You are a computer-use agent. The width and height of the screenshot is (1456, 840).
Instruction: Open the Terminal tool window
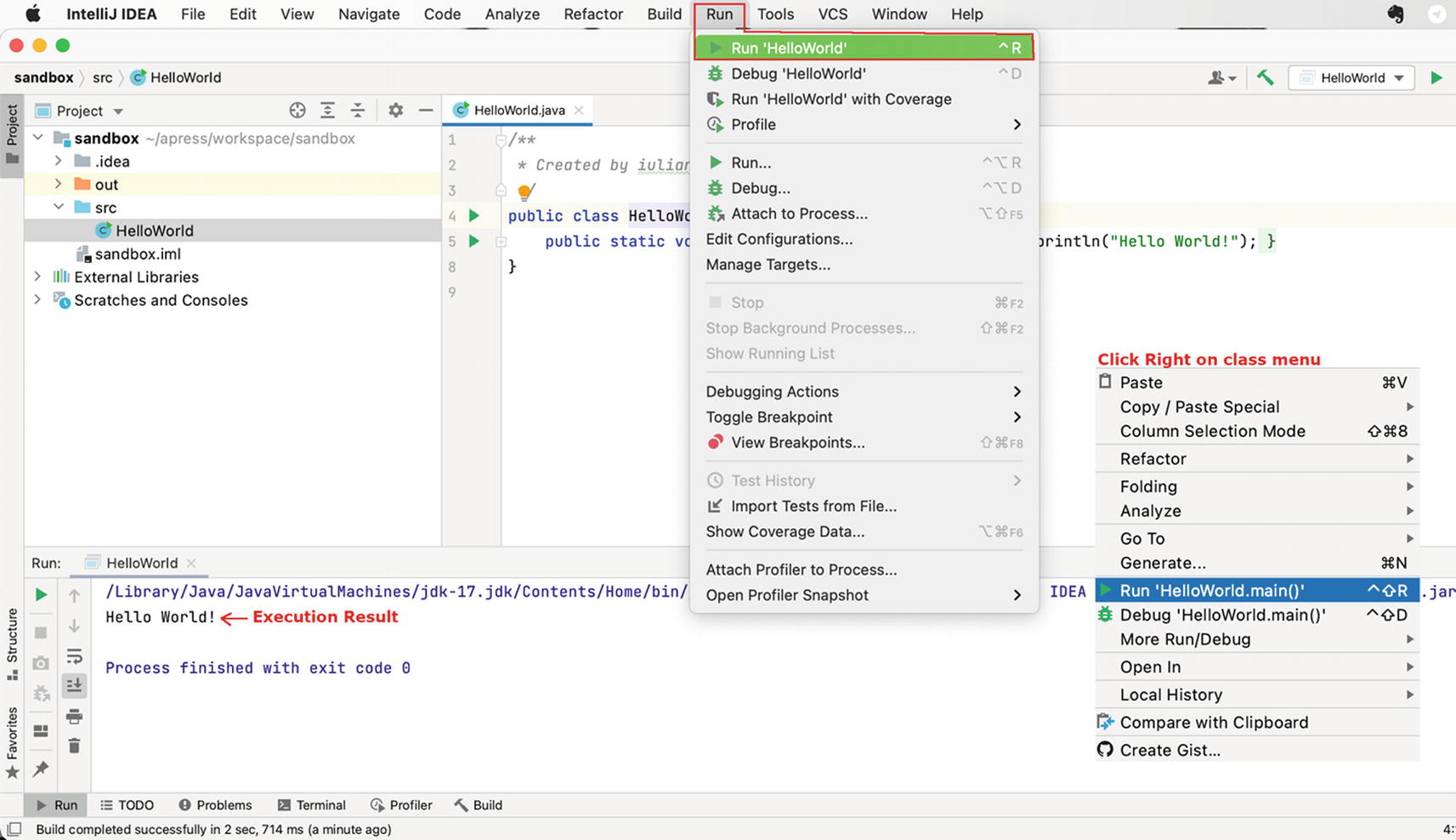point(311,805)
